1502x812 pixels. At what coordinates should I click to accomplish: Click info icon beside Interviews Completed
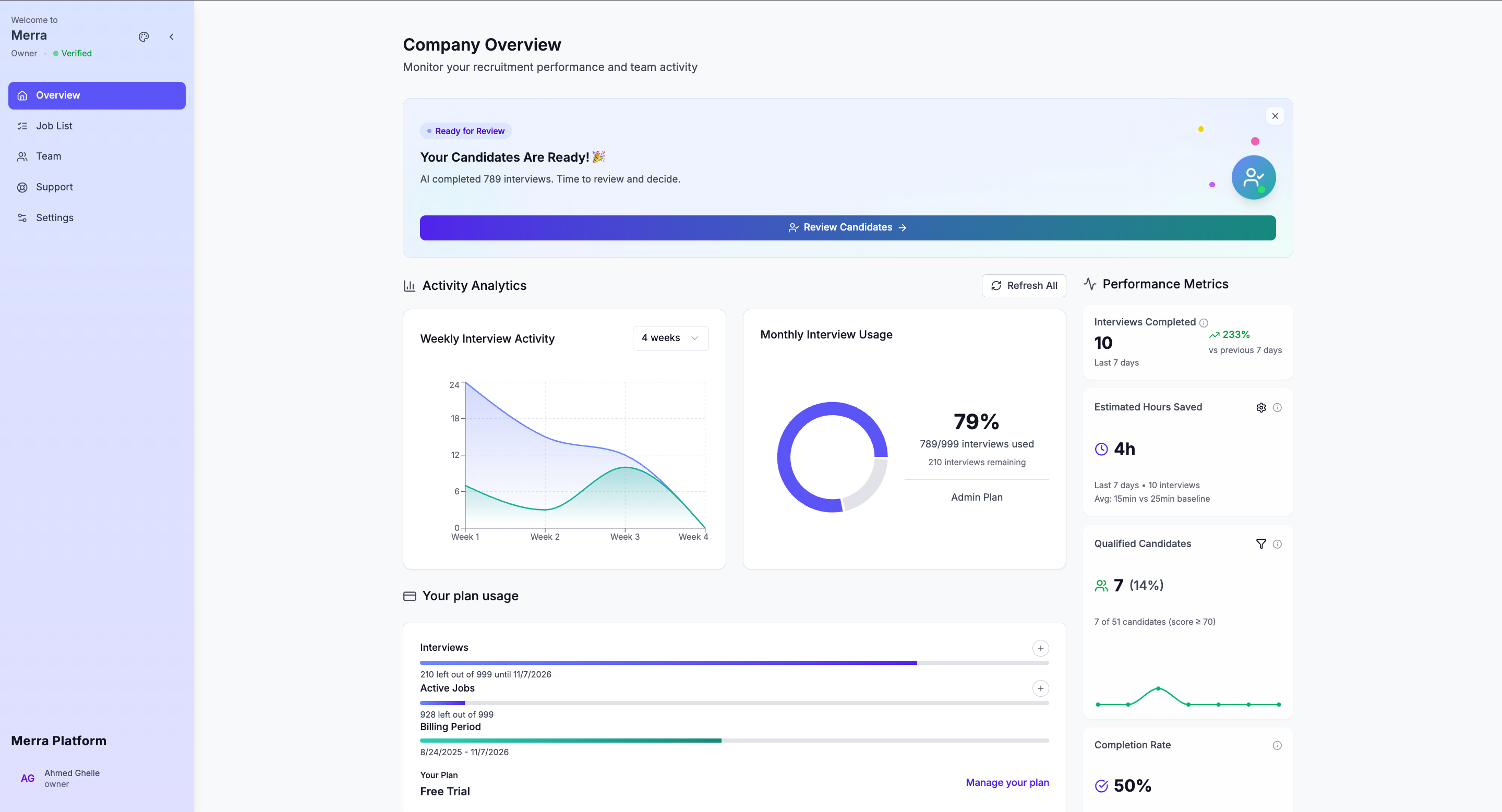tap(1204, 323)
